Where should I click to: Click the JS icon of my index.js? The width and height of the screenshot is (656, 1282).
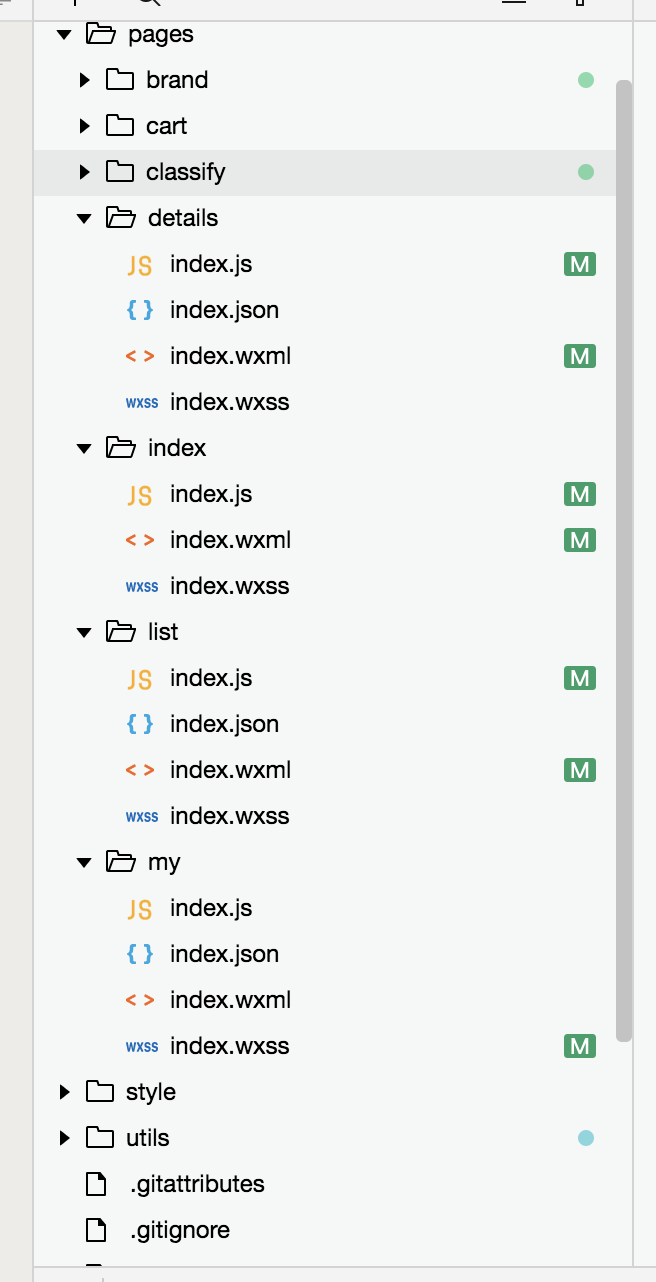click(140, 909)
